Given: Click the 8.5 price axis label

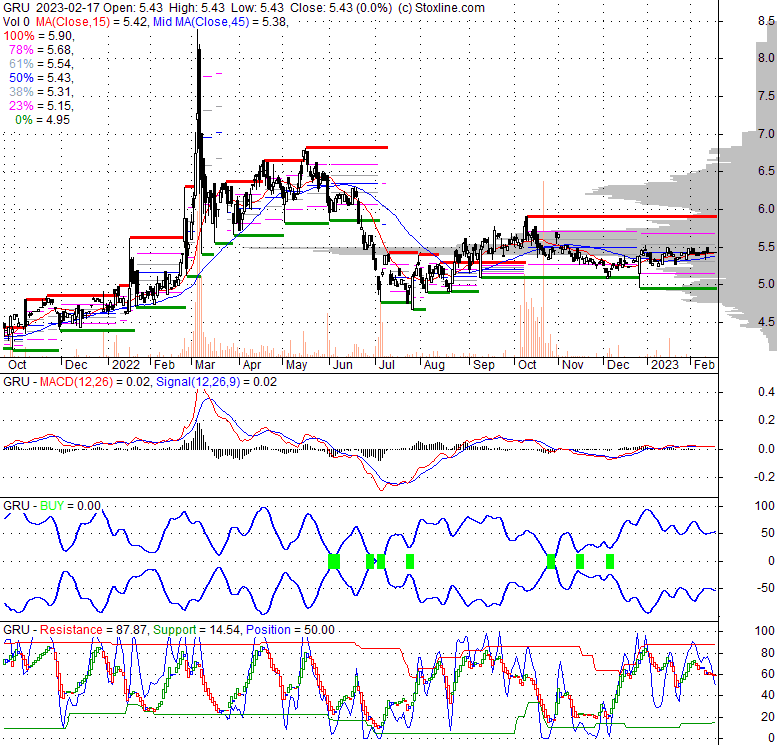Looking at the screenshot, I should click(766, 21).
